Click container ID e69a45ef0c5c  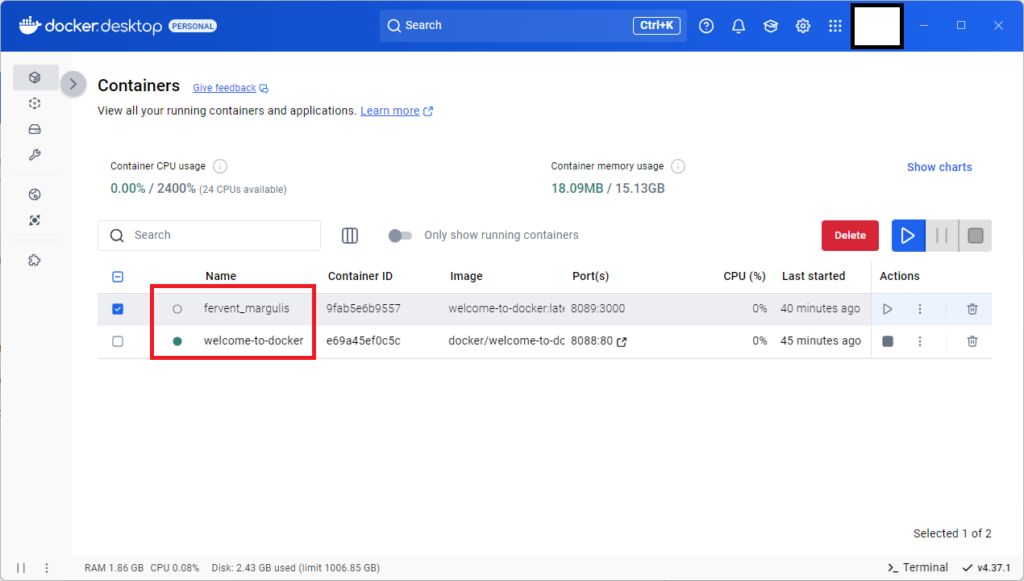(363, 341)
